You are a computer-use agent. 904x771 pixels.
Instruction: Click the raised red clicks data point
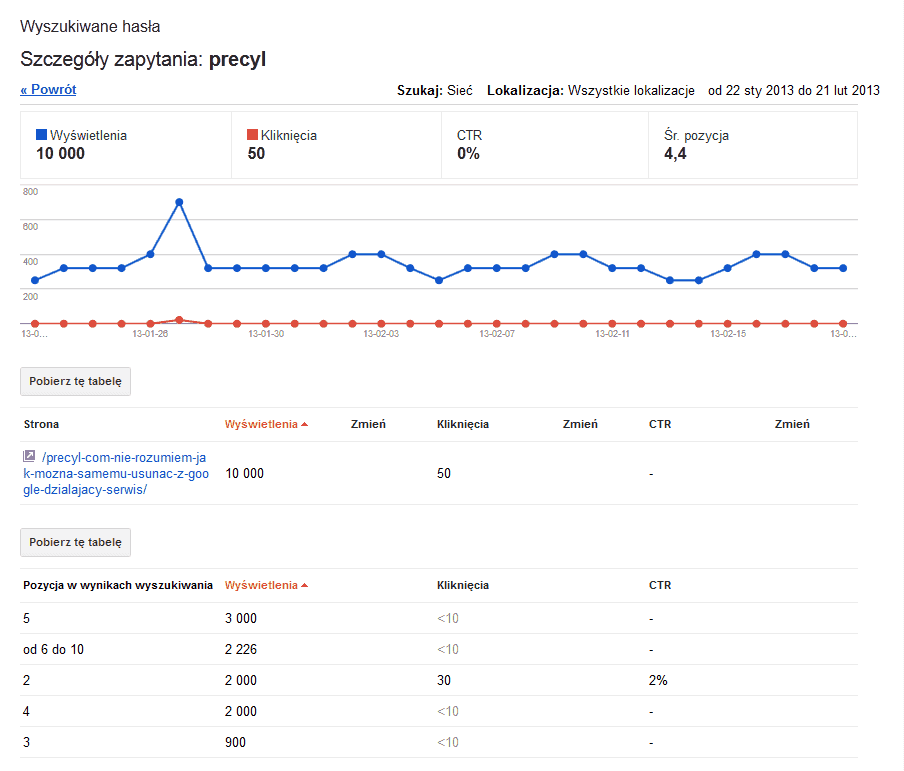179,319
